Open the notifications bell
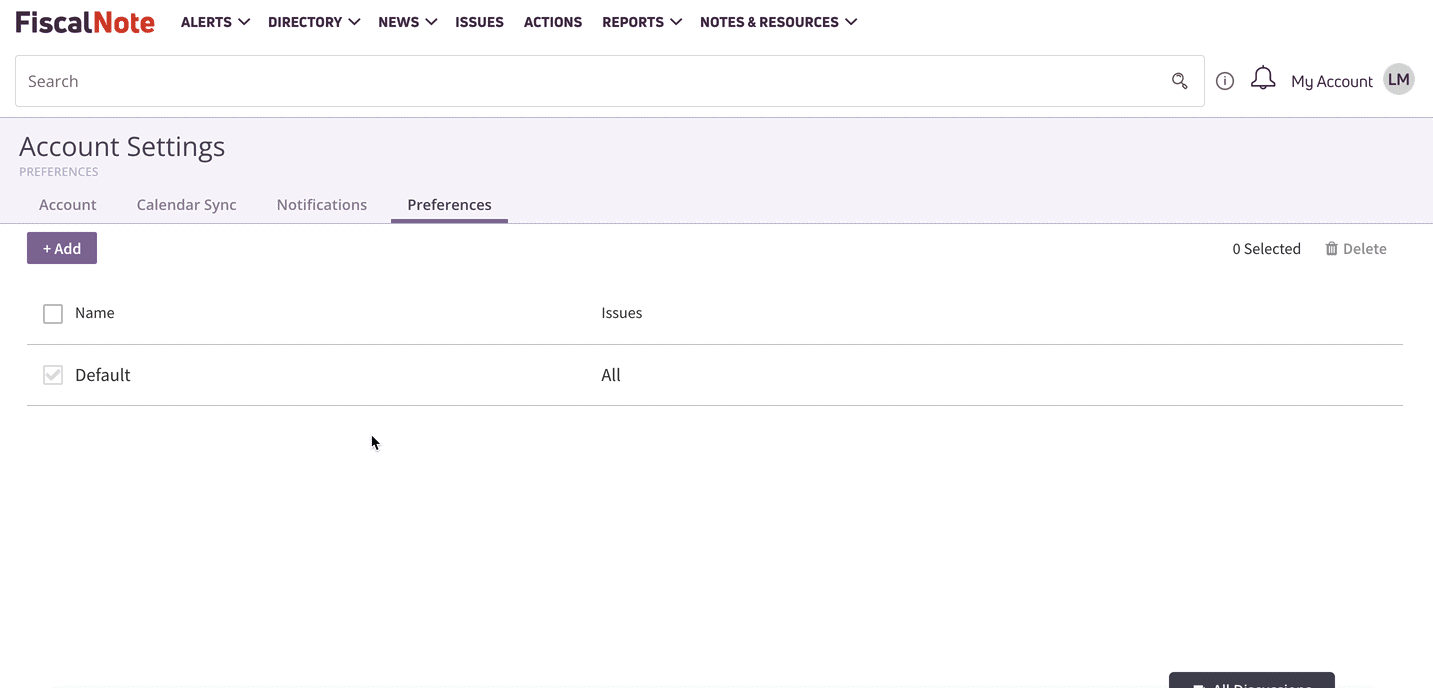Viewport: 1433px width, 688px height. coord(1263,78)
